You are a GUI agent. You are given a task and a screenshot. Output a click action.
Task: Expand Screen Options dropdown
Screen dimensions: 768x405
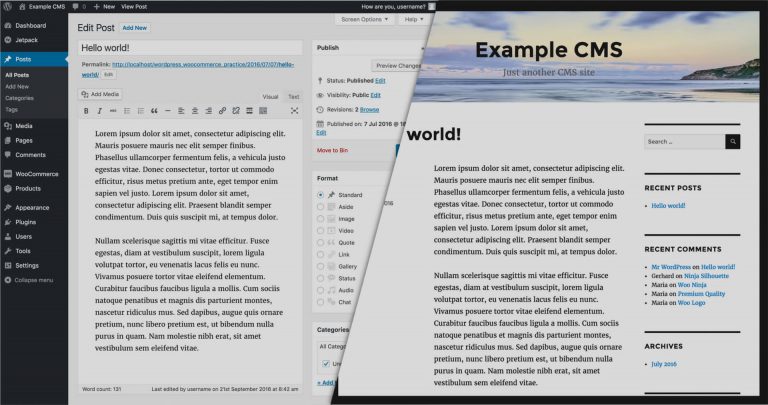click(x=364, y=20)
